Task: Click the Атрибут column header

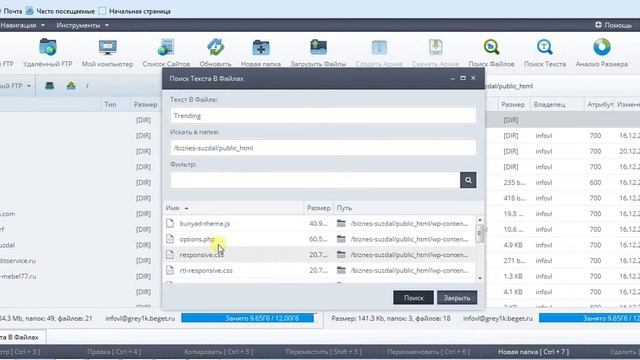Action: click(600, 104)
